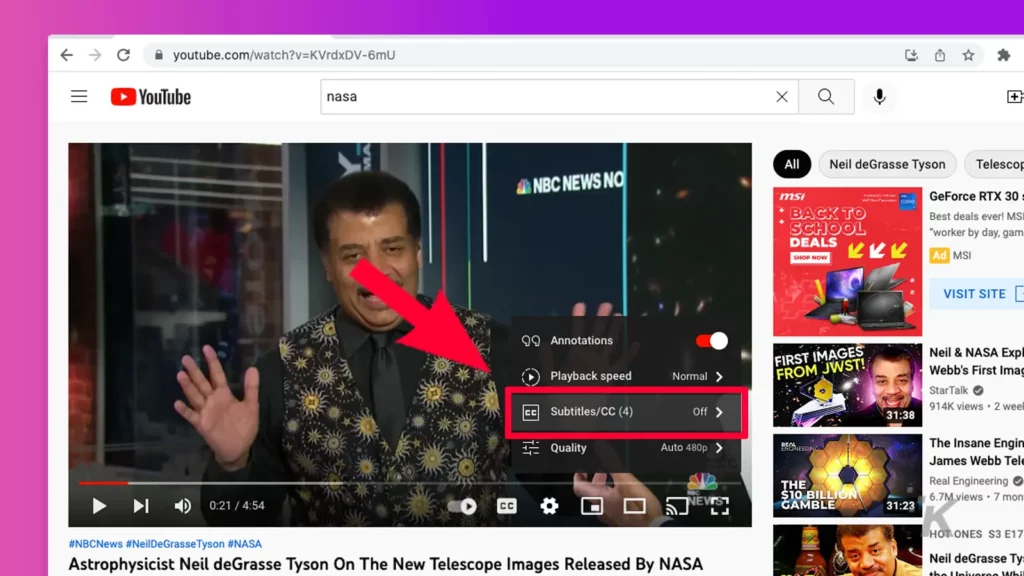Open Quality settings submenu
Image resolution: width=1024 pixels, height=576 pixels.
click(624, 448)
